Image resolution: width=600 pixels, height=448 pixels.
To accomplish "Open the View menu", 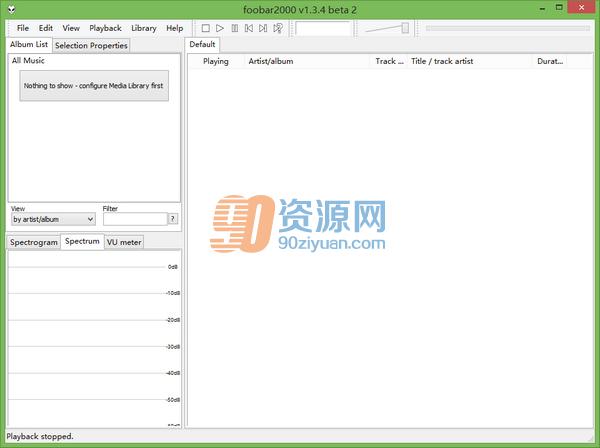I will 71,28.
